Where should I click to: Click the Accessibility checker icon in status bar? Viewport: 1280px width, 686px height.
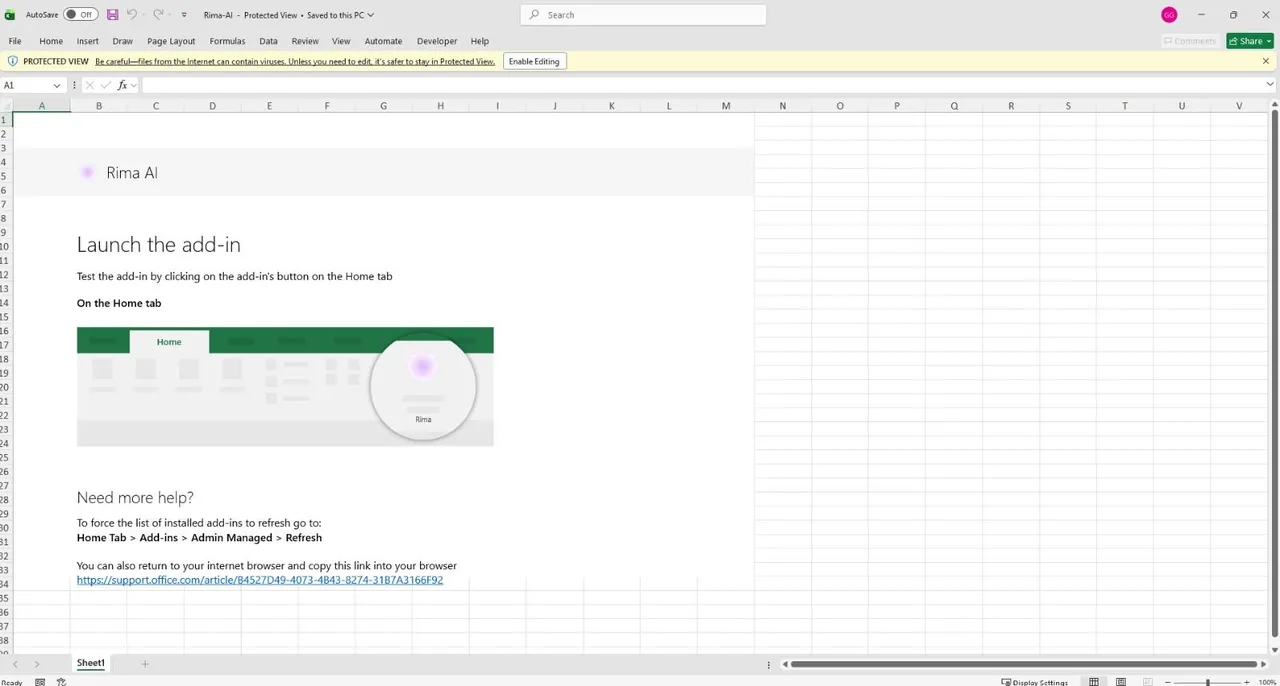coord(61,682)
